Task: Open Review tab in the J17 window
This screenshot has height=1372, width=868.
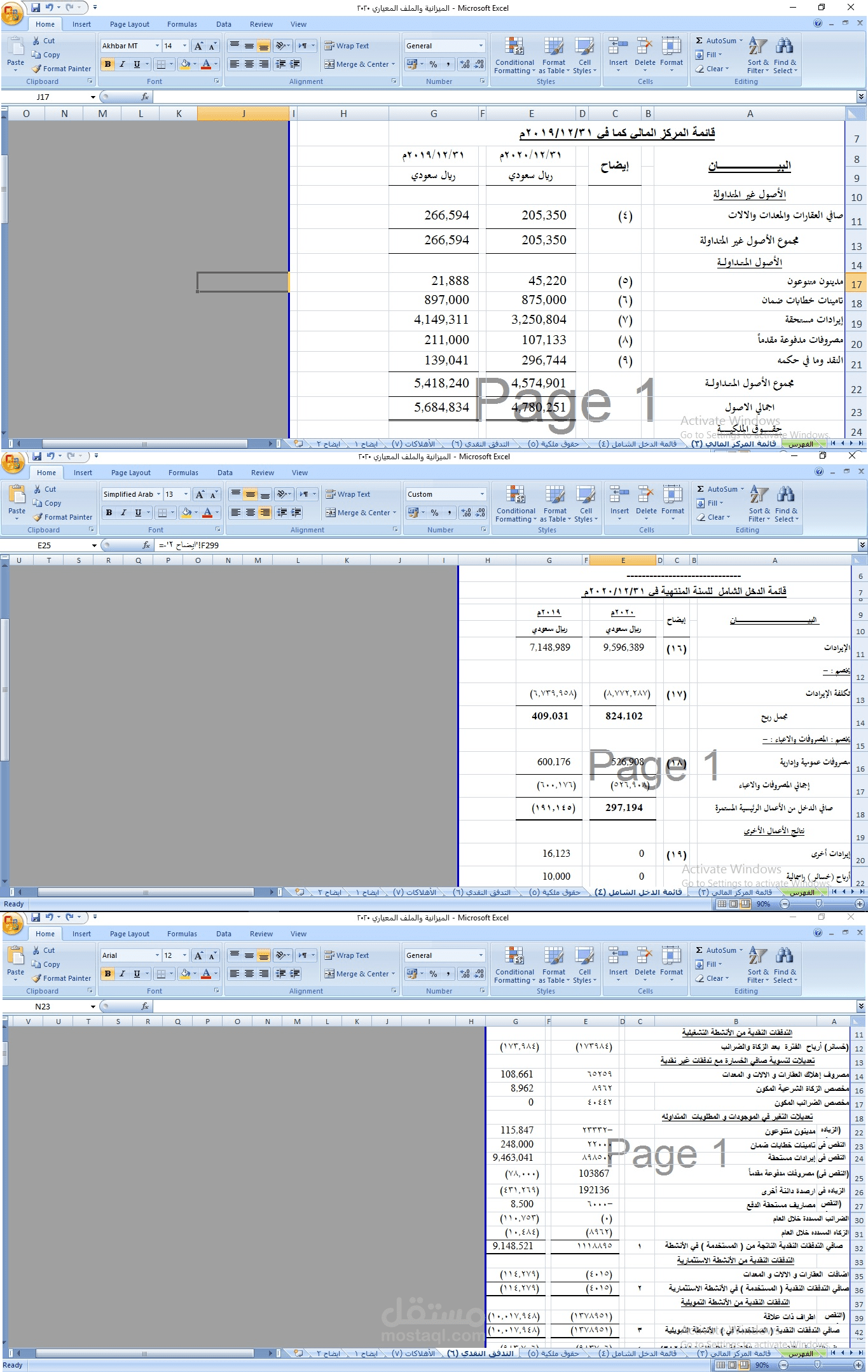Action: (261, 24)
